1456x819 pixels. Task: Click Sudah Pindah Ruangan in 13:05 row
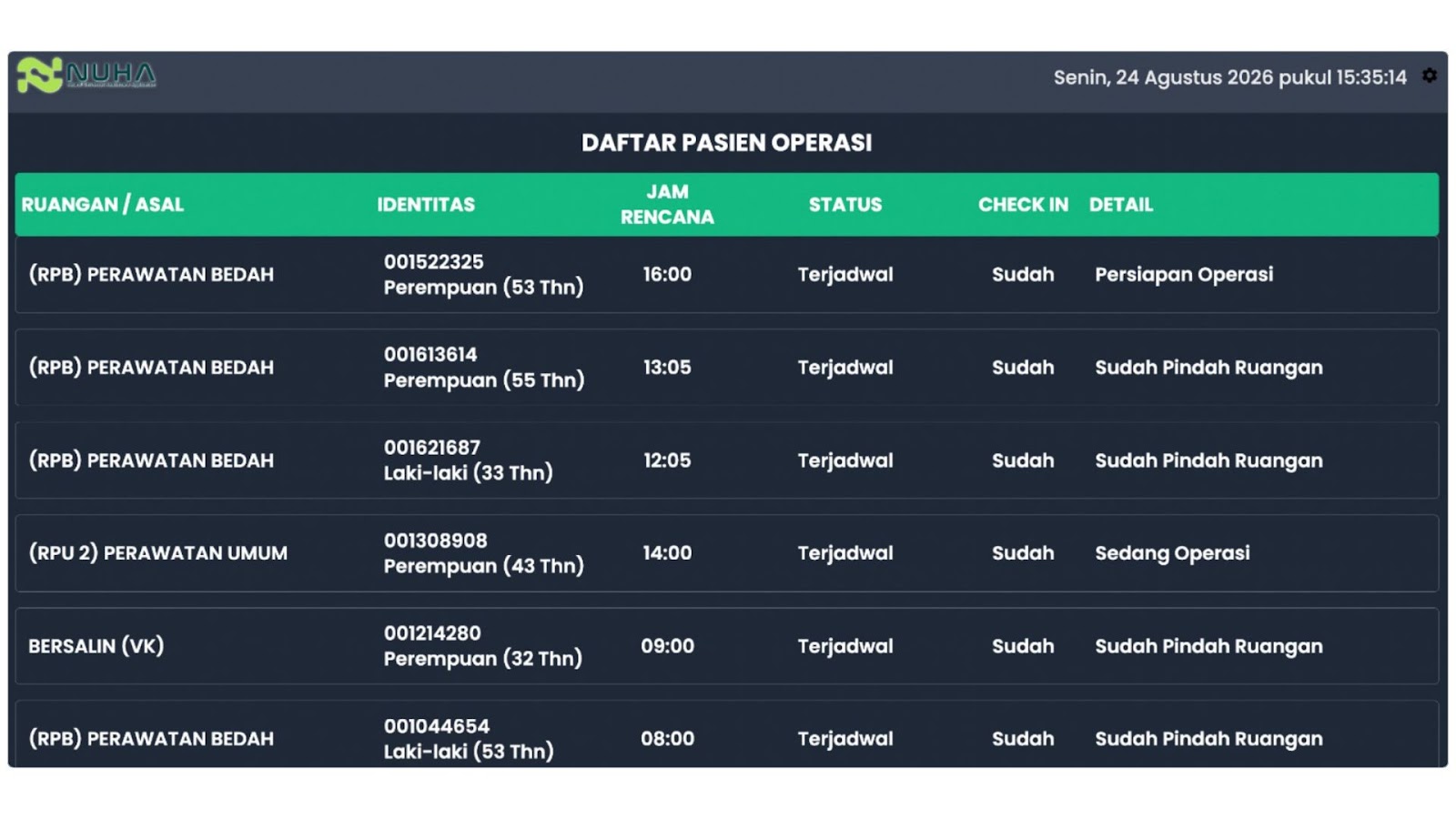[1208, 368]
